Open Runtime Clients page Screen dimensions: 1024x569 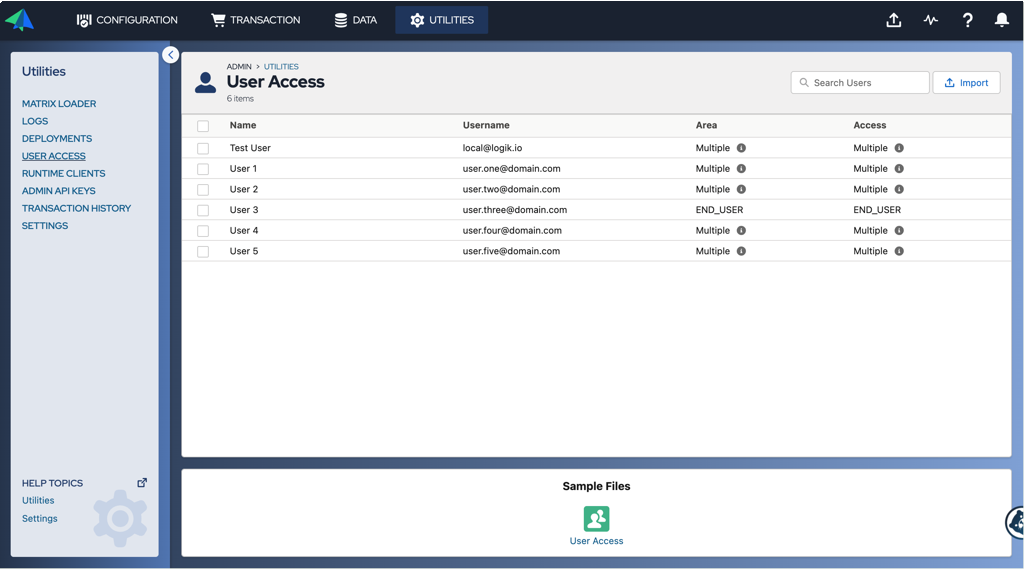(x=63, y=174)
